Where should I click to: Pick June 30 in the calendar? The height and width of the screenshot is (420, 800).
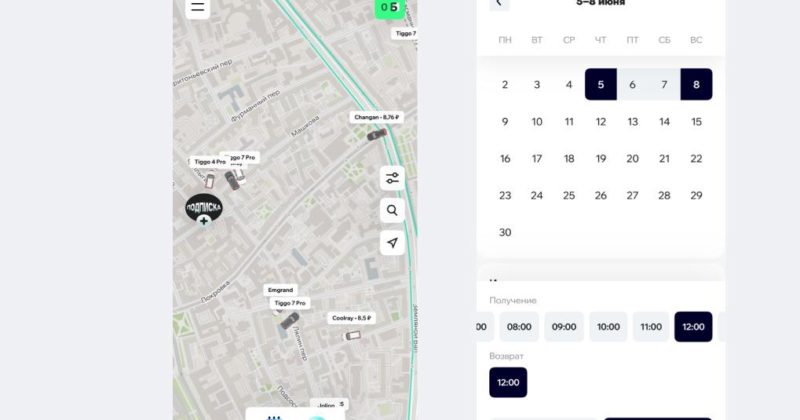505,233
